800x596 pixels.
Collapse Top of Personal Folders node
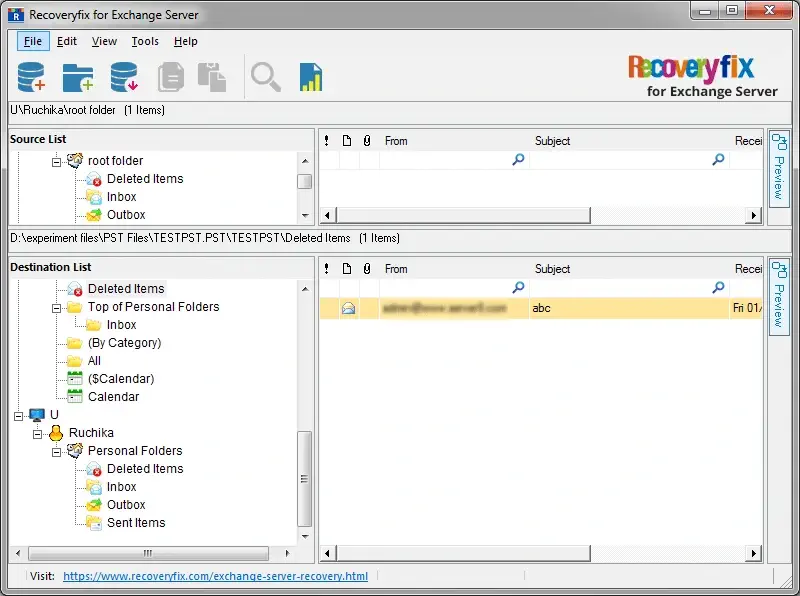pos(57,308)
